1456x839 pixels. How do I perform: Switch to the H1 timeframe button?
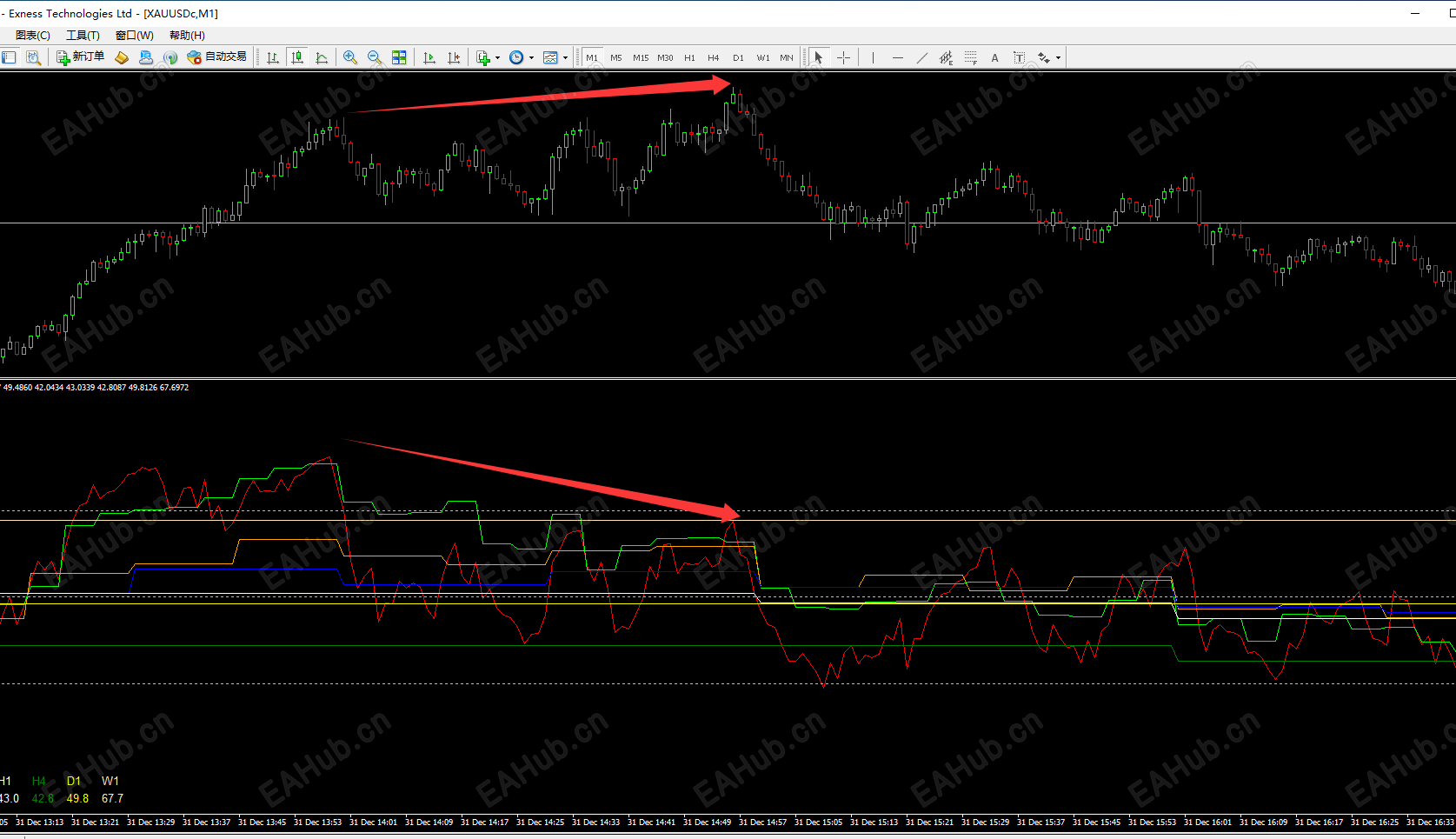pyautogui.click(x=689, y=57)
